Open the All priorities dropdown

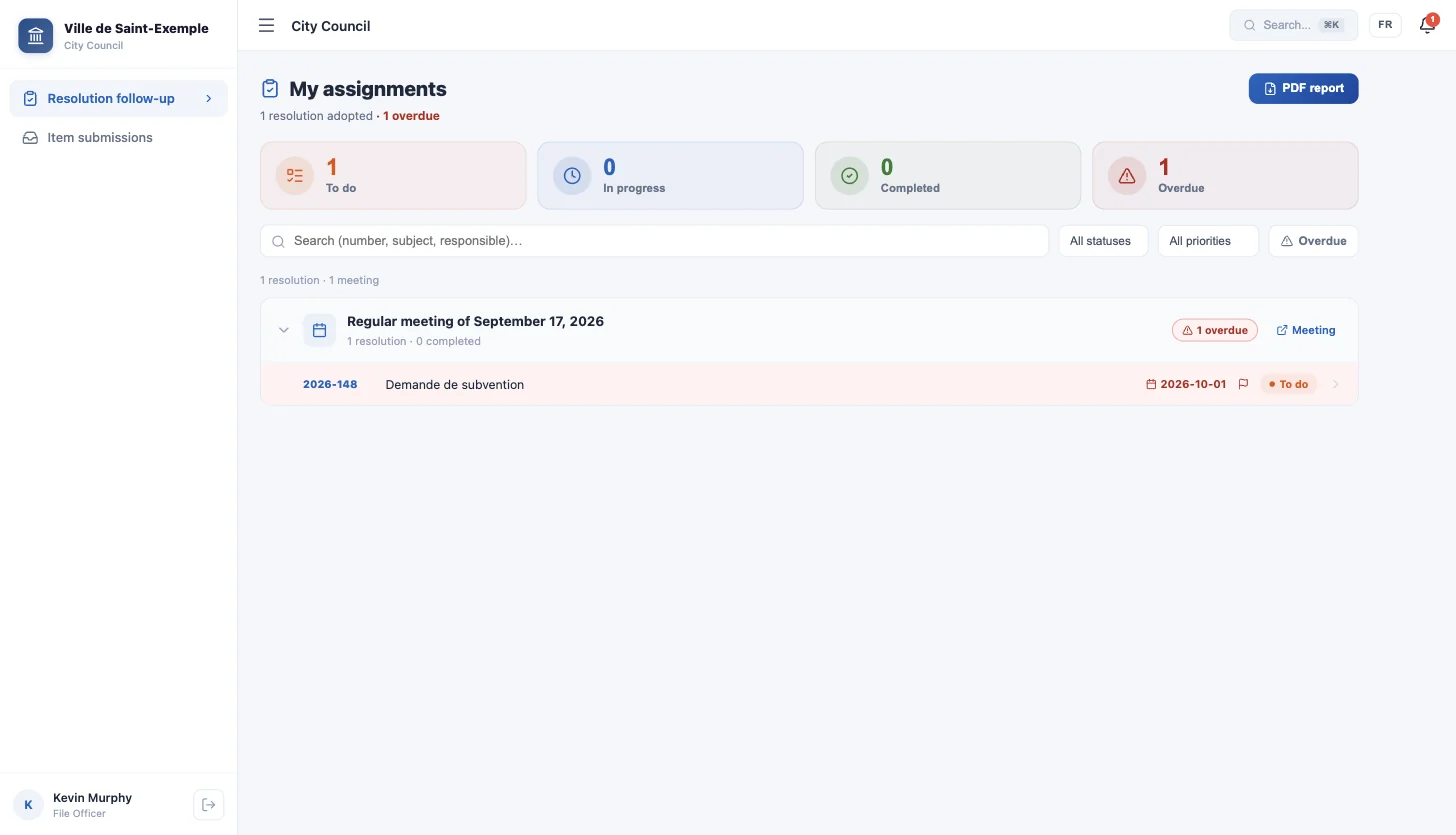[1208, 241]
